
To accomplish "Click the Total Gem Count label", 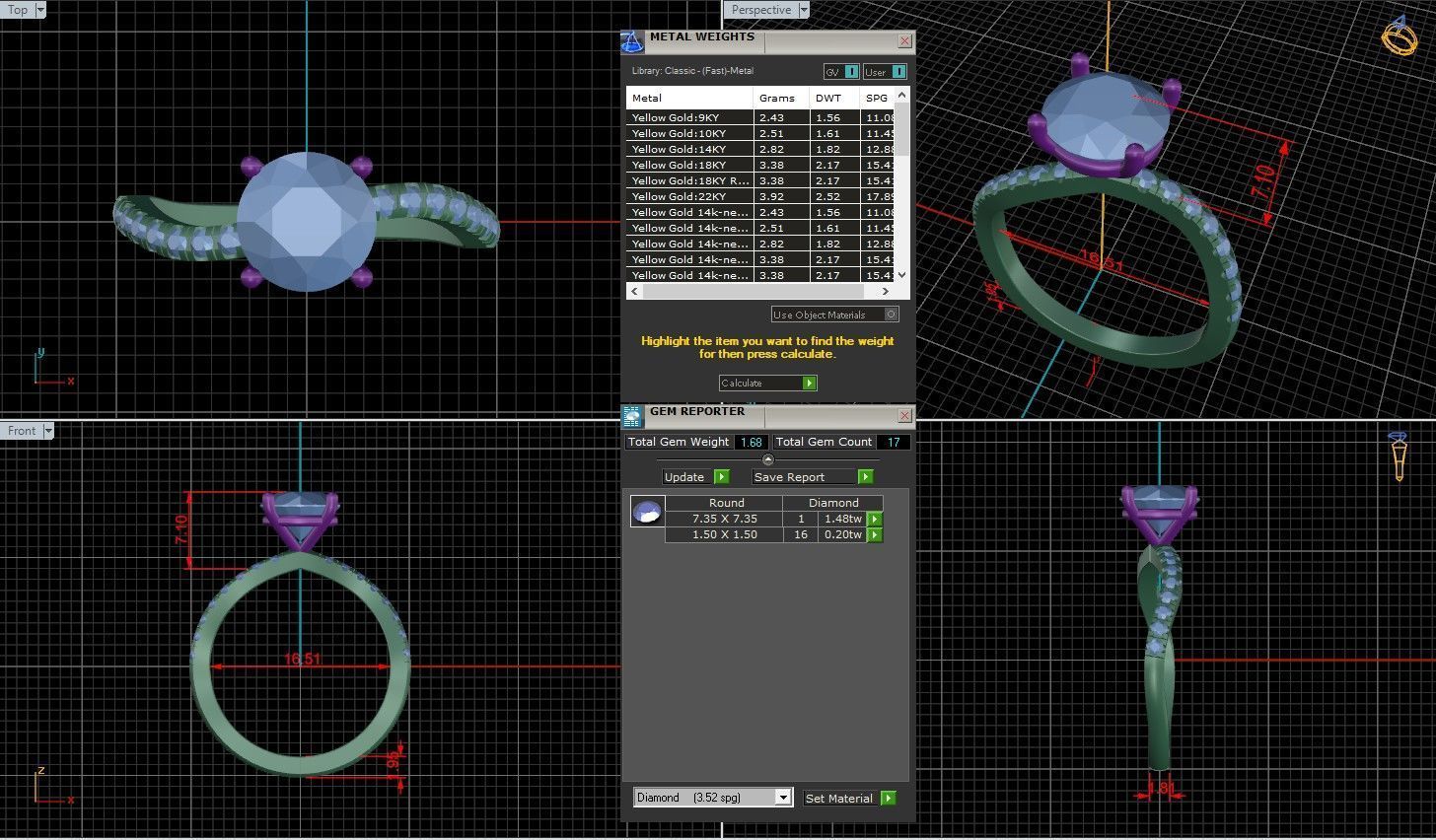I will pos(824,442).
